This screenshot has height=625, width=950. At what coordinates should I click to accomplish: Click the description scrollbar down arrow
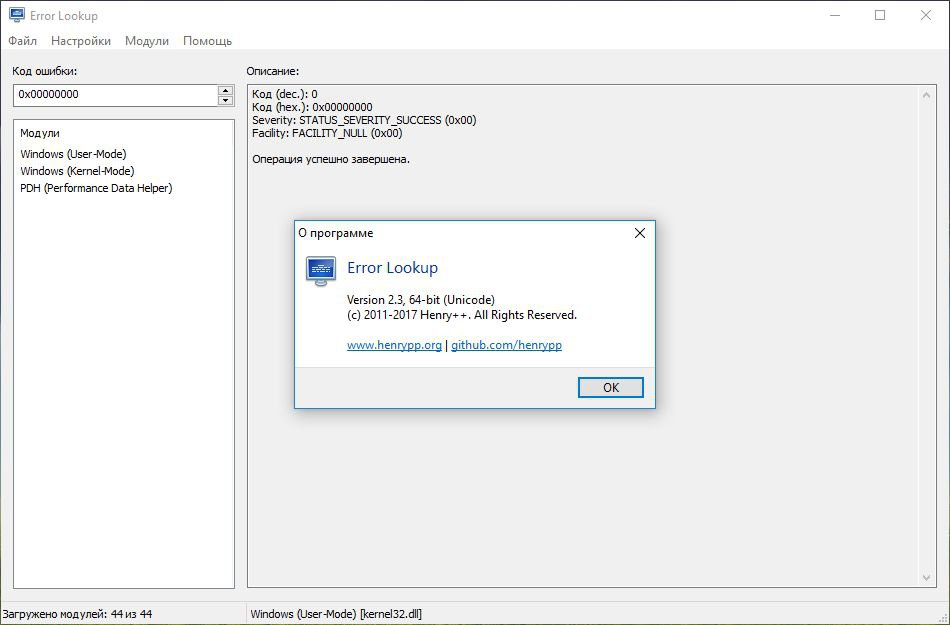tap(927, 577)
